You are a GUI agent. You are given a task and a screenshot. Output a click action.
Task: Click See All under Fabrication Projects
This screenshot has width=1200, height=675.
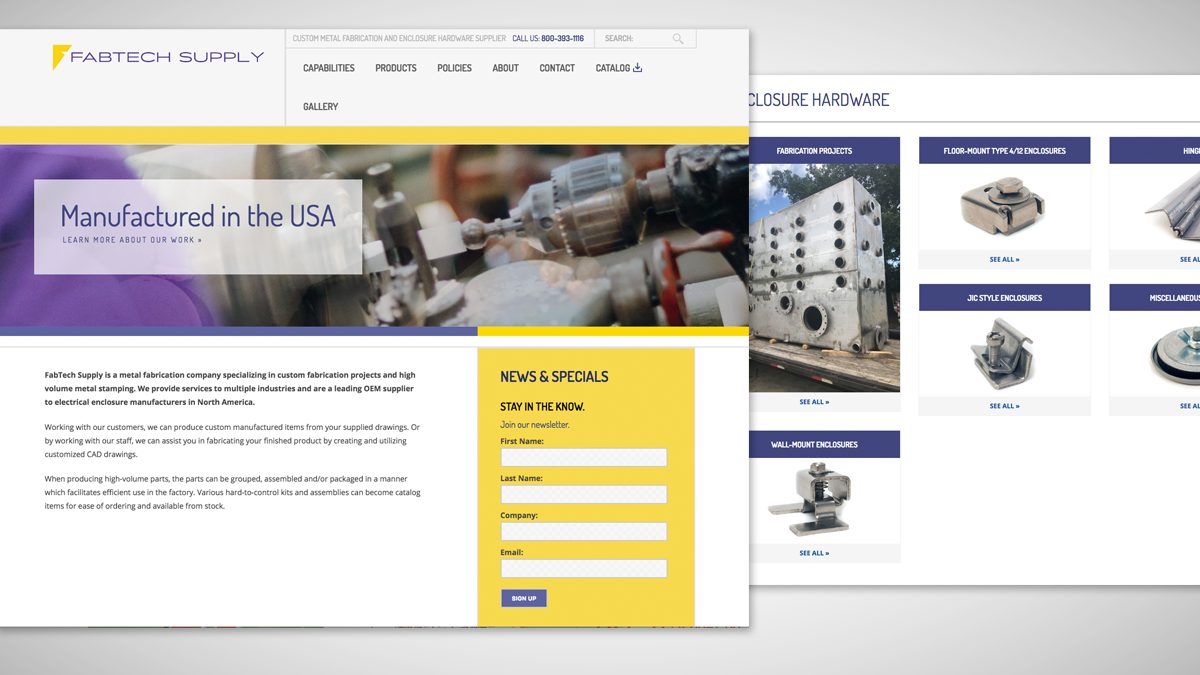(x=814, y=402)
